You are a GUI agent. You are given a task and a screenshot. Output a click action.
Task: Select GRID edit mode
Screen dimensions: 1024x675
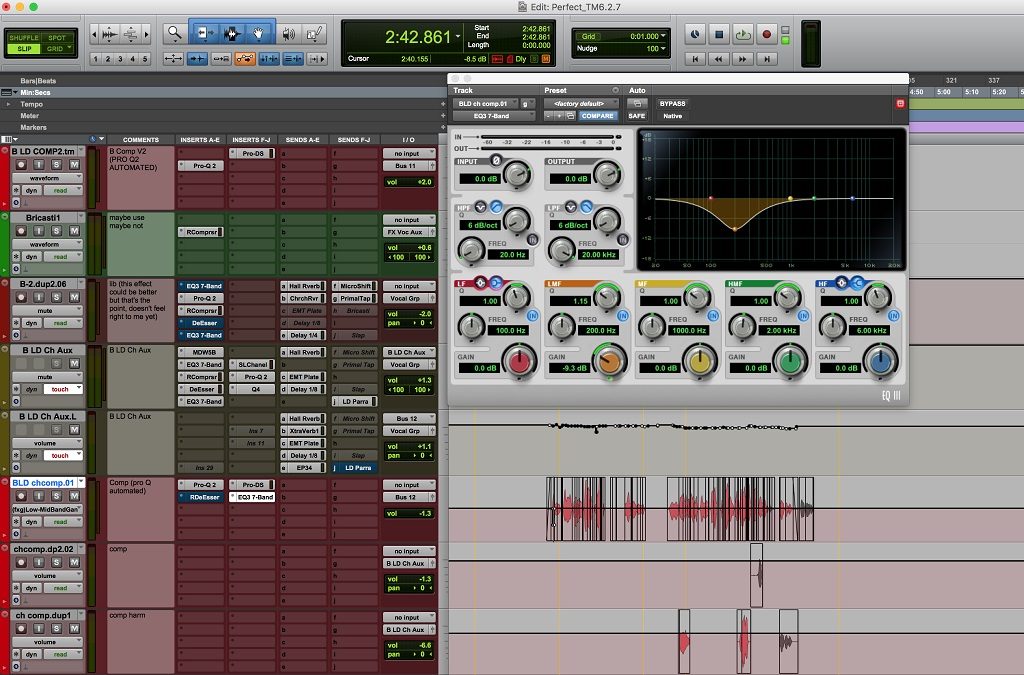point(57,48)
